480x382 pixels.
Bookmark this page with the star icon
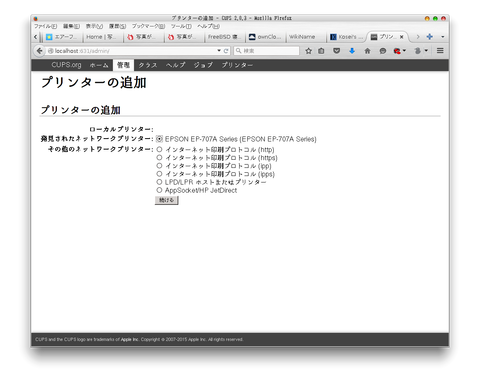click(308, 51)
